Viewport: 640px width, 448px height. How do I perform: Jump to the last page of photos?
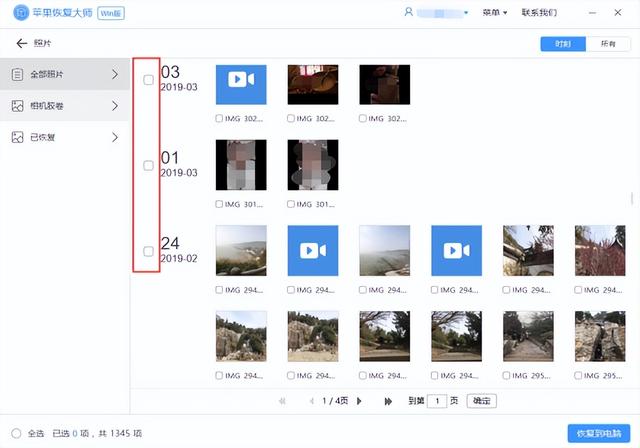click(x=388, y=401)
